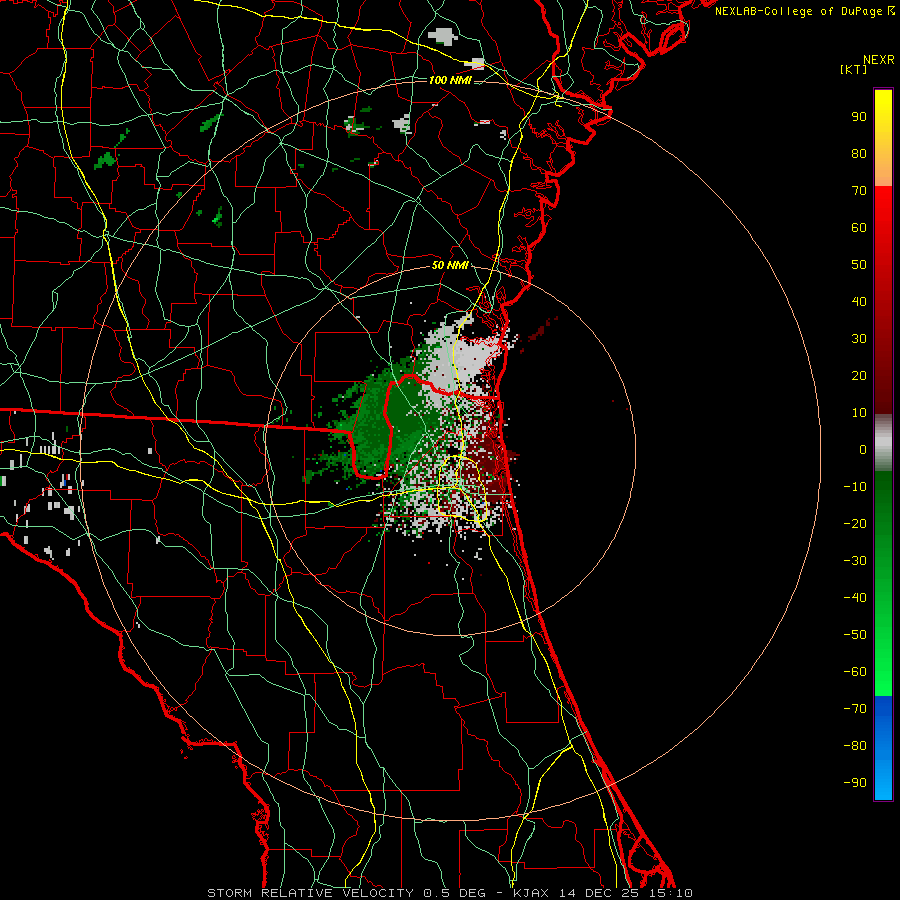Click the -90 value on the velocity scale
The width and height of the screenshot is (900, 900).
[x=855, y=783]
